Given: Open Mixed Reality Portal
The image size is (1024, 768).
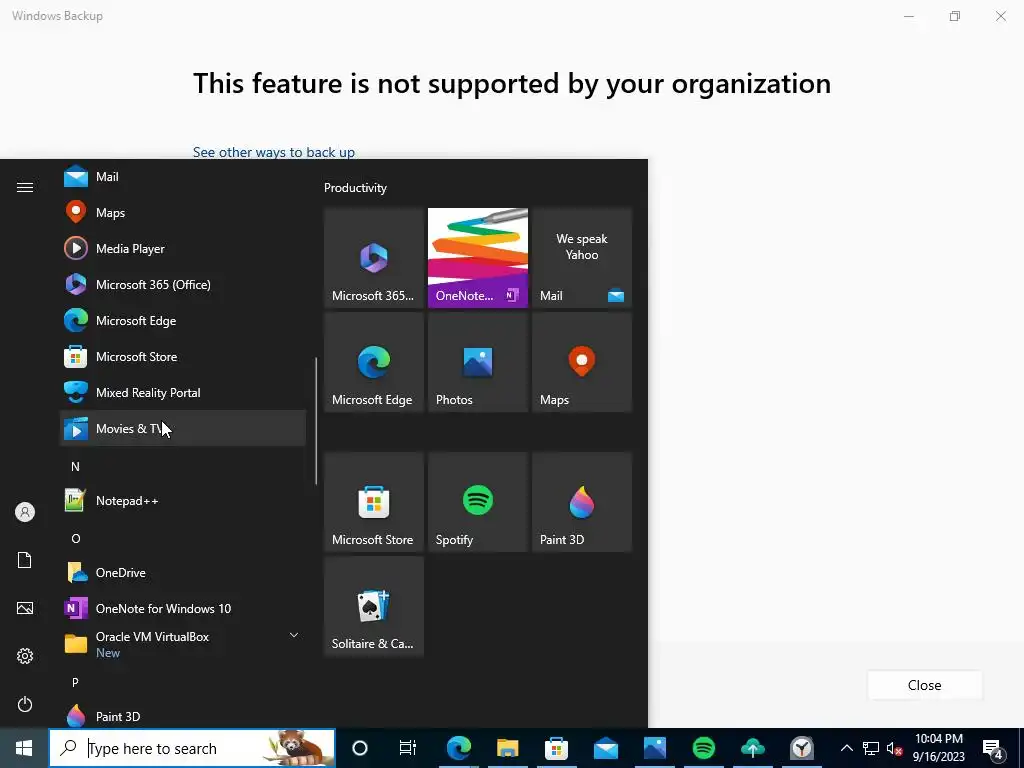Looking at the screenshot, I should pos(183,392).
